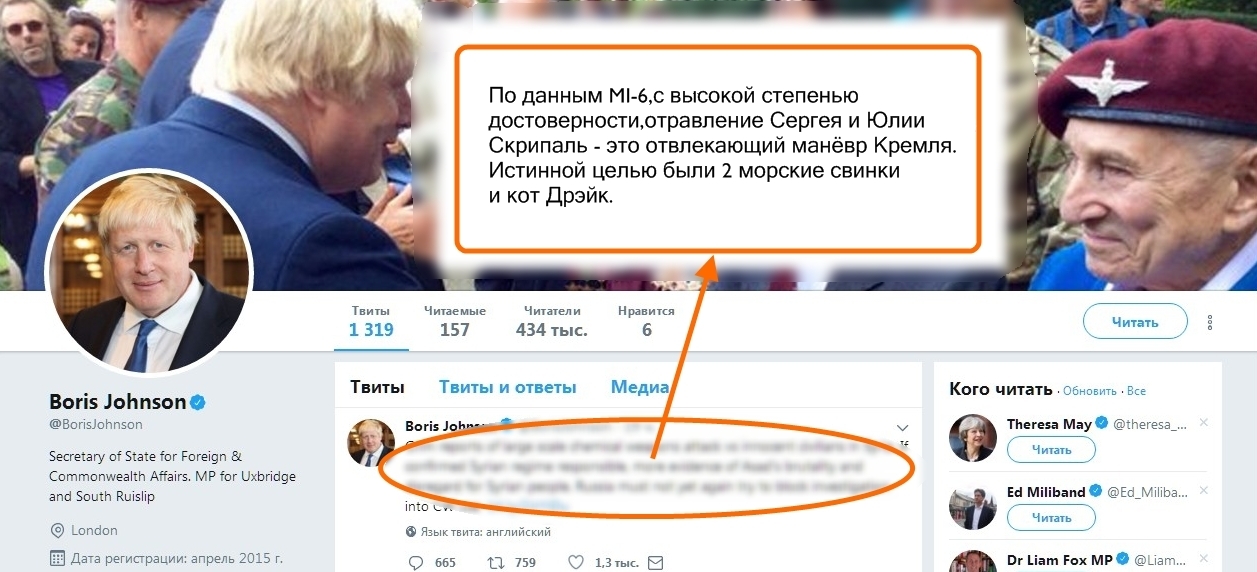Click the Читать button on the profile
The image size is (1257, 572).
(x=1135, y=322)
